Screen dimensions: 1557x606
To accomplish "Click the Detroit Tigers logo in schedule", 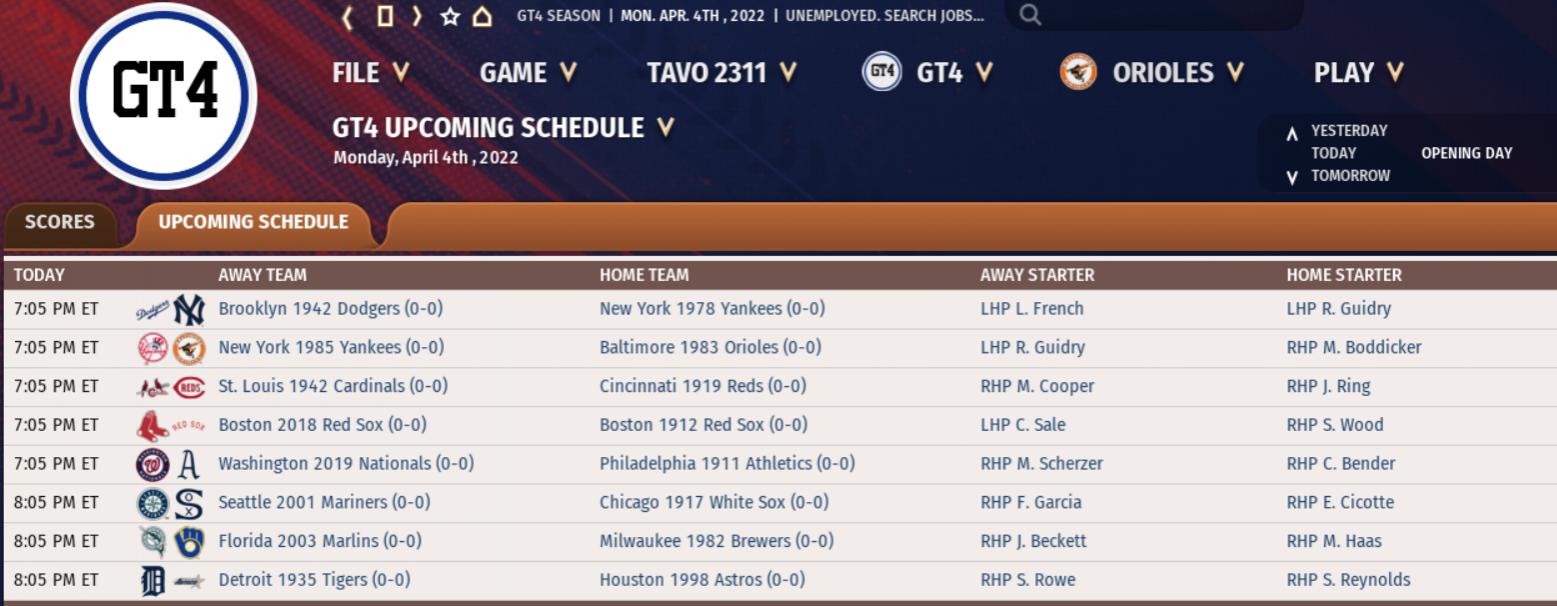I will [x=154, y=580].
